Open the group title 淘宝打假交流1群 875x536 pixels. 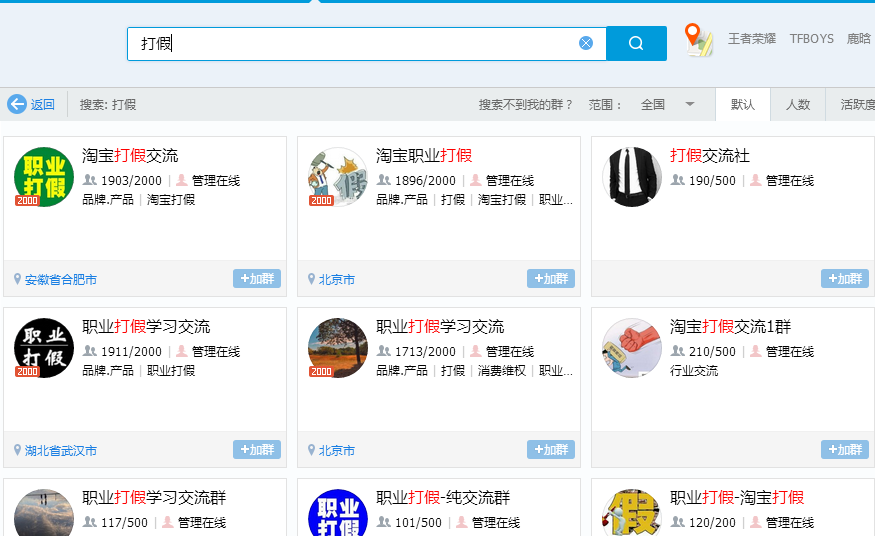click(730, 326)
